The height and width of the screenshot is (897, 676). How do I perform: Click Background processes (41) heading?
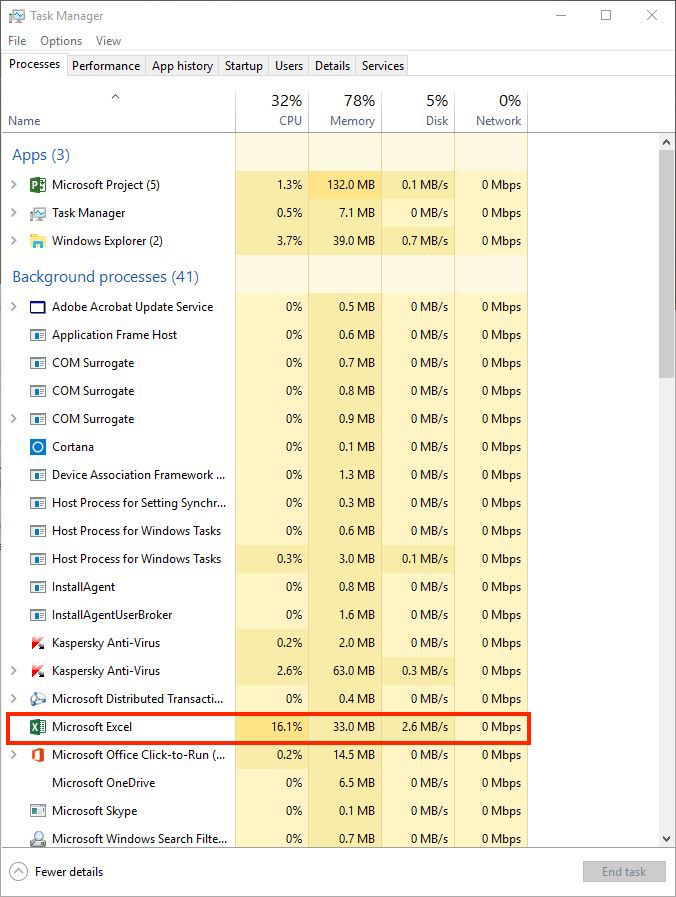point(106,277)
